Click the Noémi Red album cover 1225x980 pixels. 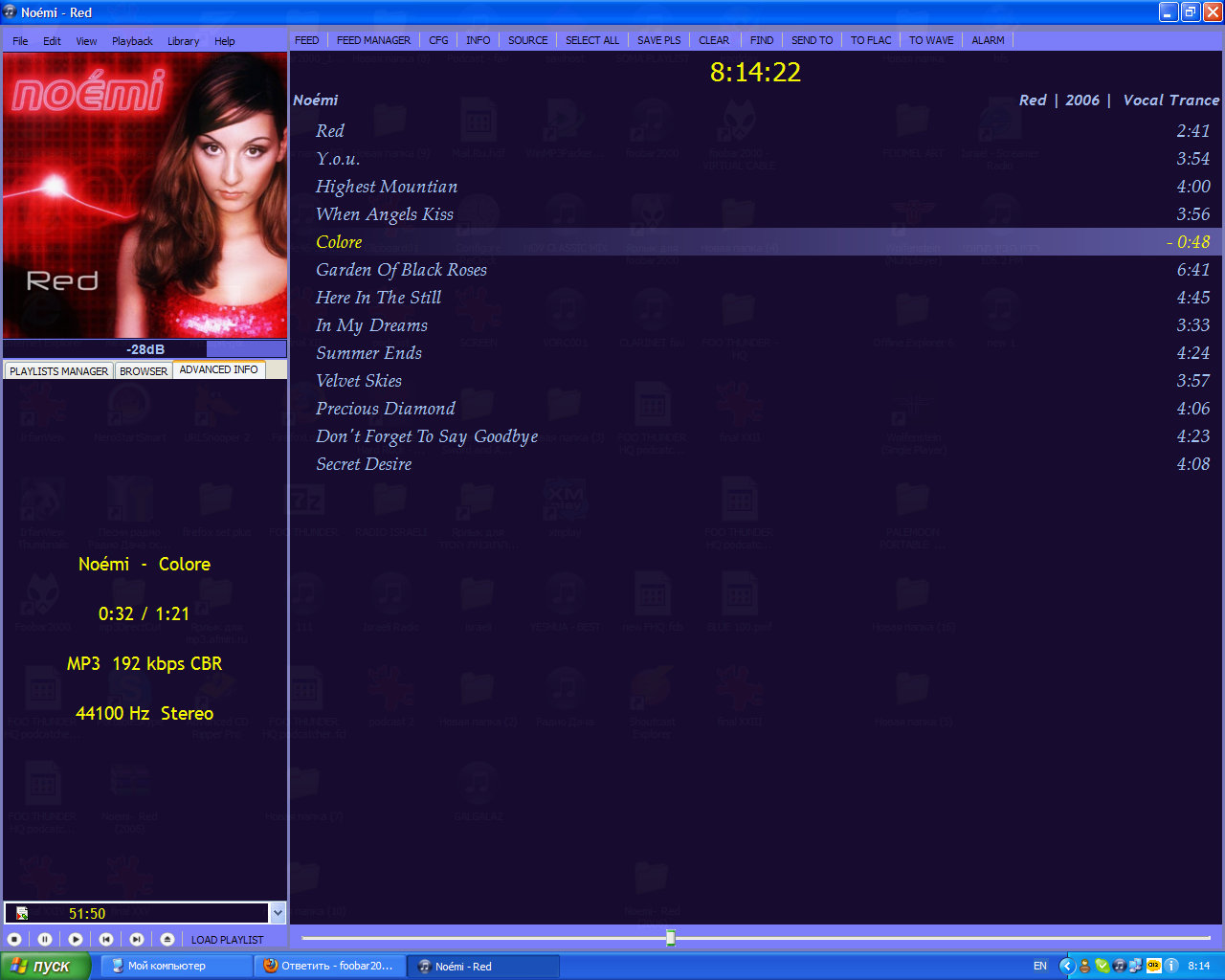(145, 195)
